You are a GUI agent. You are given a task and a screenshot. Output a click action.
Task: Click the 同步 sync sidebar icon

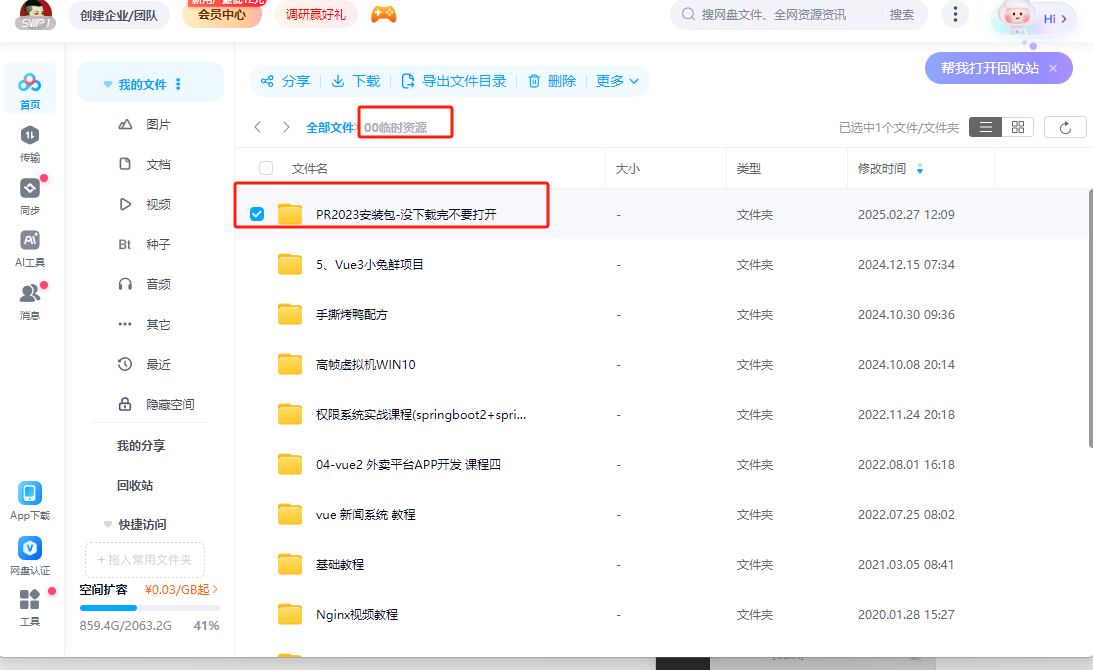click(x=30, y=189)
